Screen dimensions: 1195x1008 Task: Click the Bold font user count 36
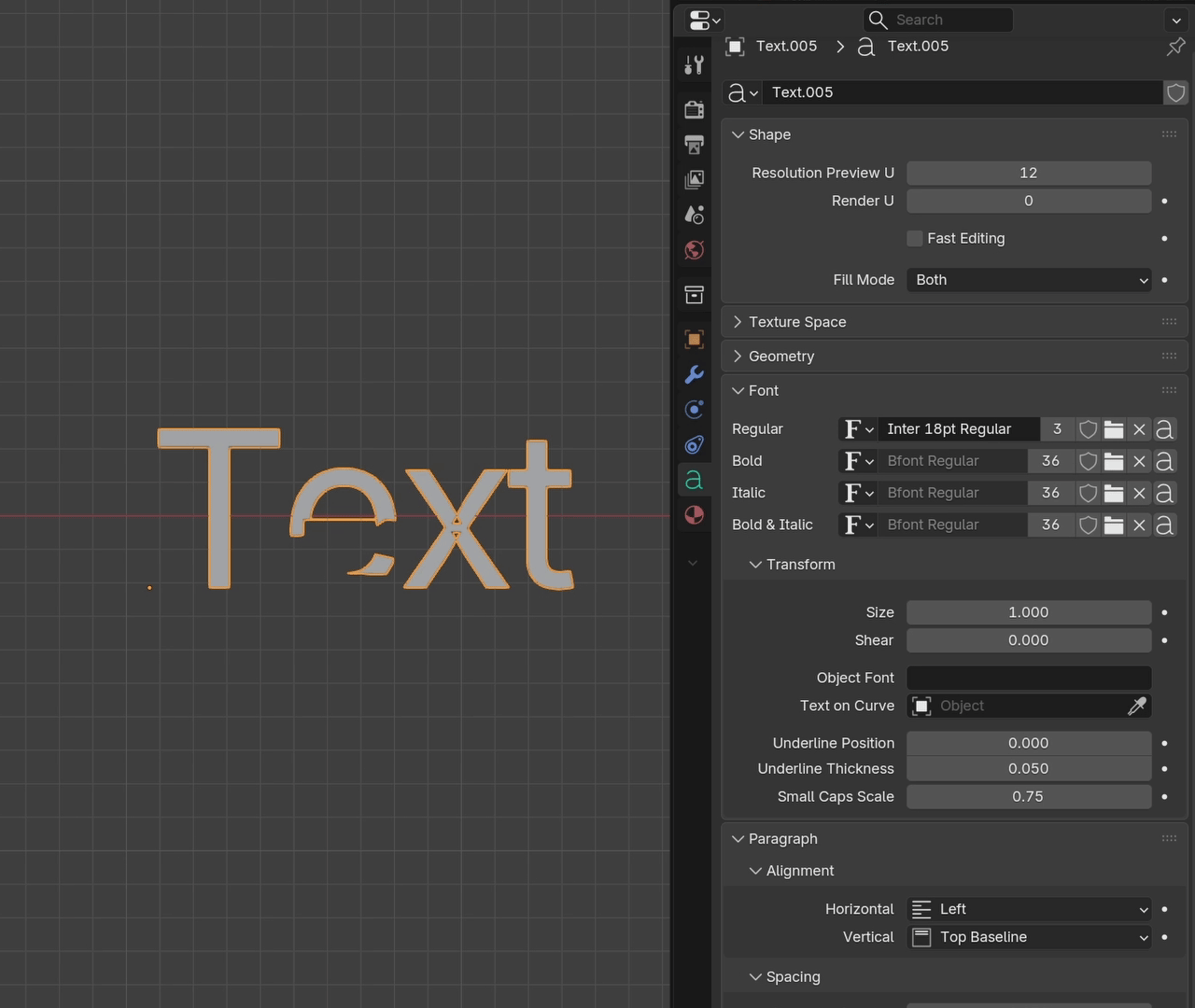pyautogui.click(x=1050, y=461)
